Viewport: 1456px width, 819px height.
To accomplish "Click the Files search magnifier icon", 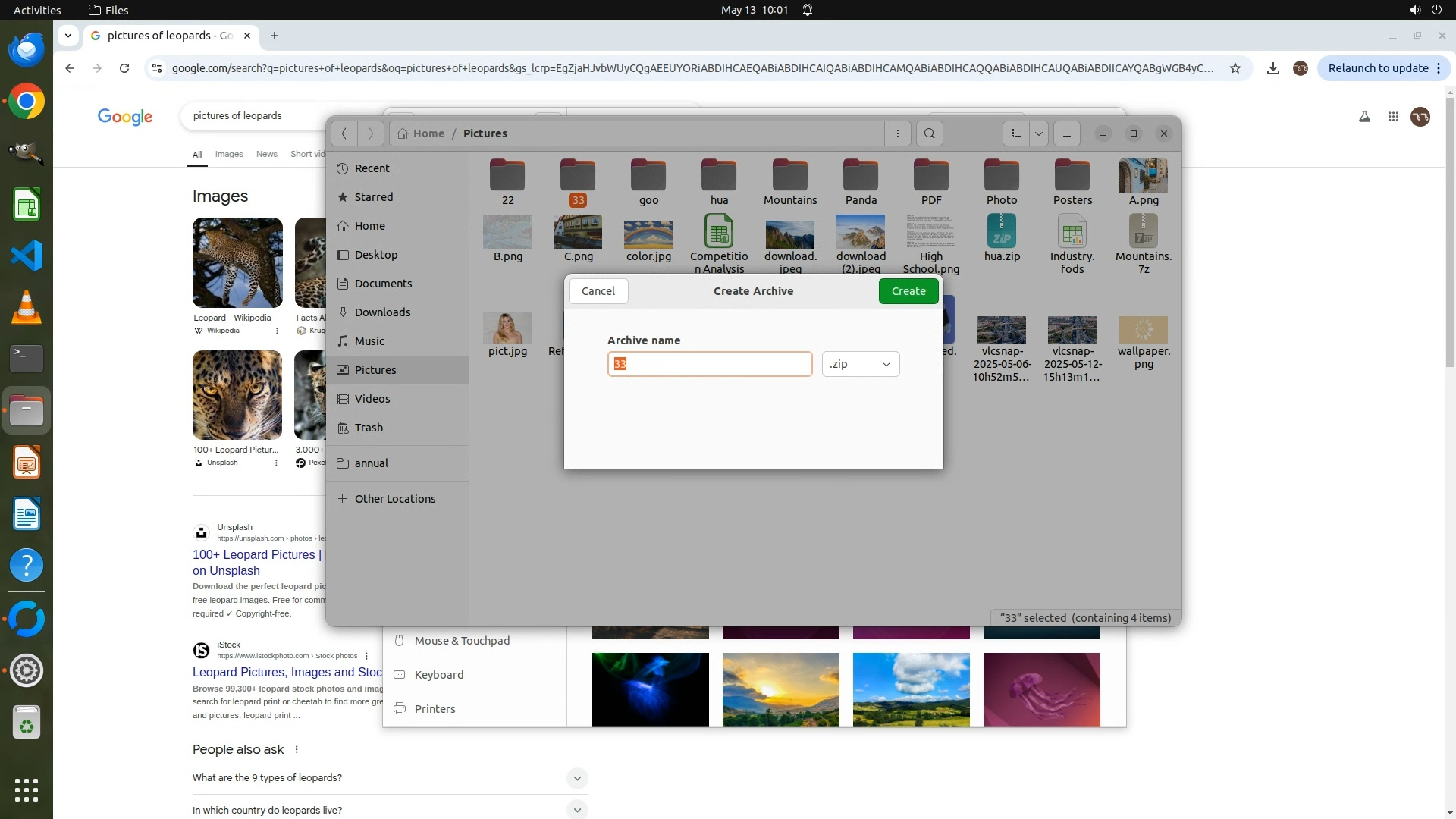I will point(929,133).
